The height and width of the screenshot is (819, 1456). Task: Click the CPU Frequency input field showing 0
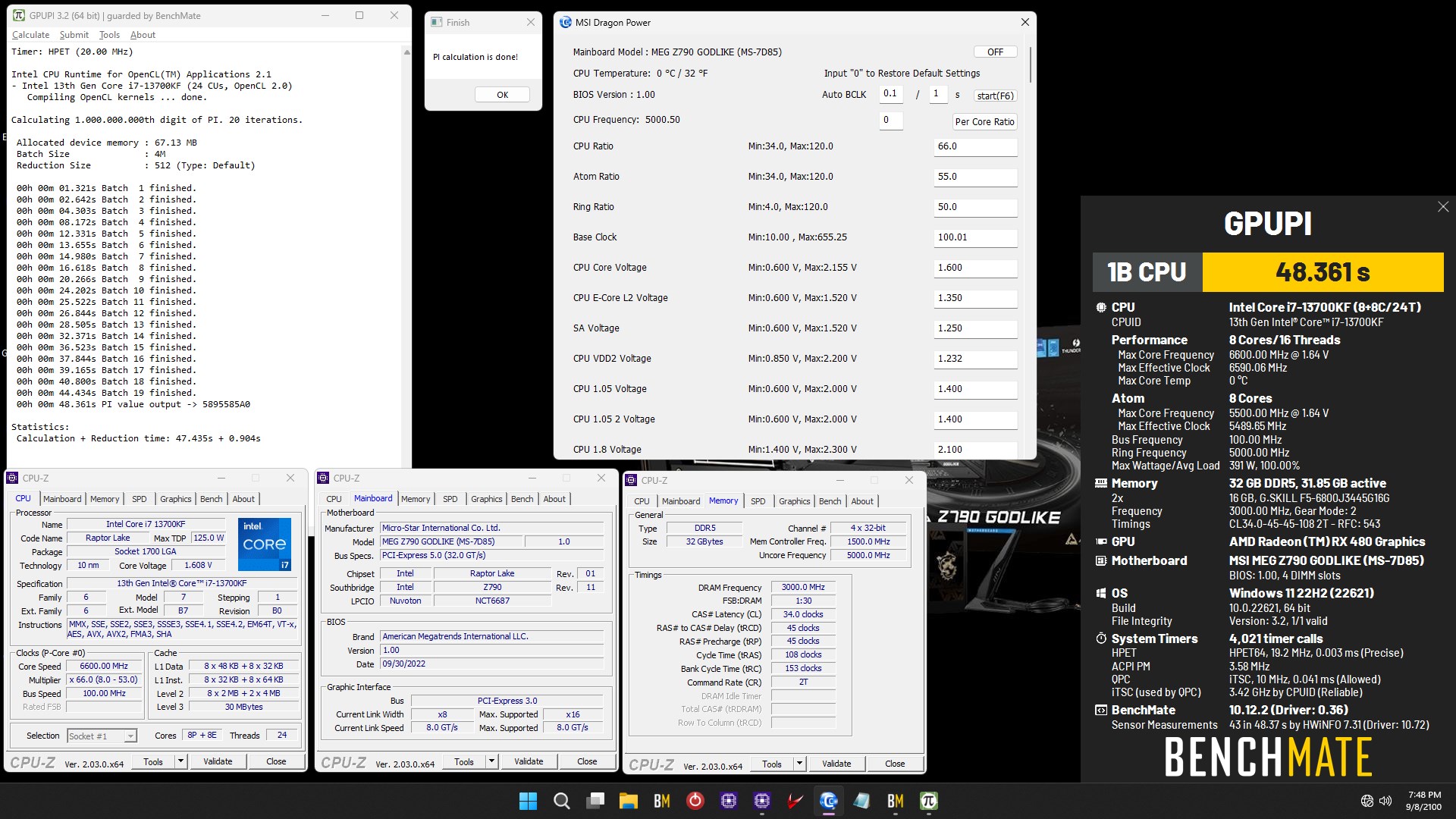(891, 120)
